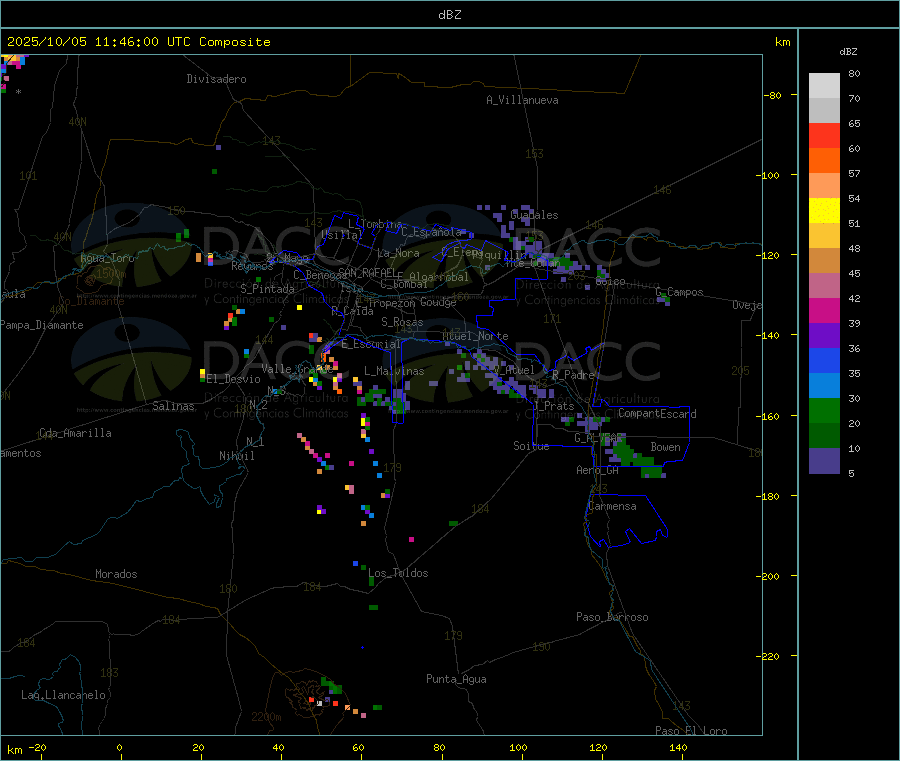Click the Bowen label on the map
900x761 pixels.
point(665,447)
